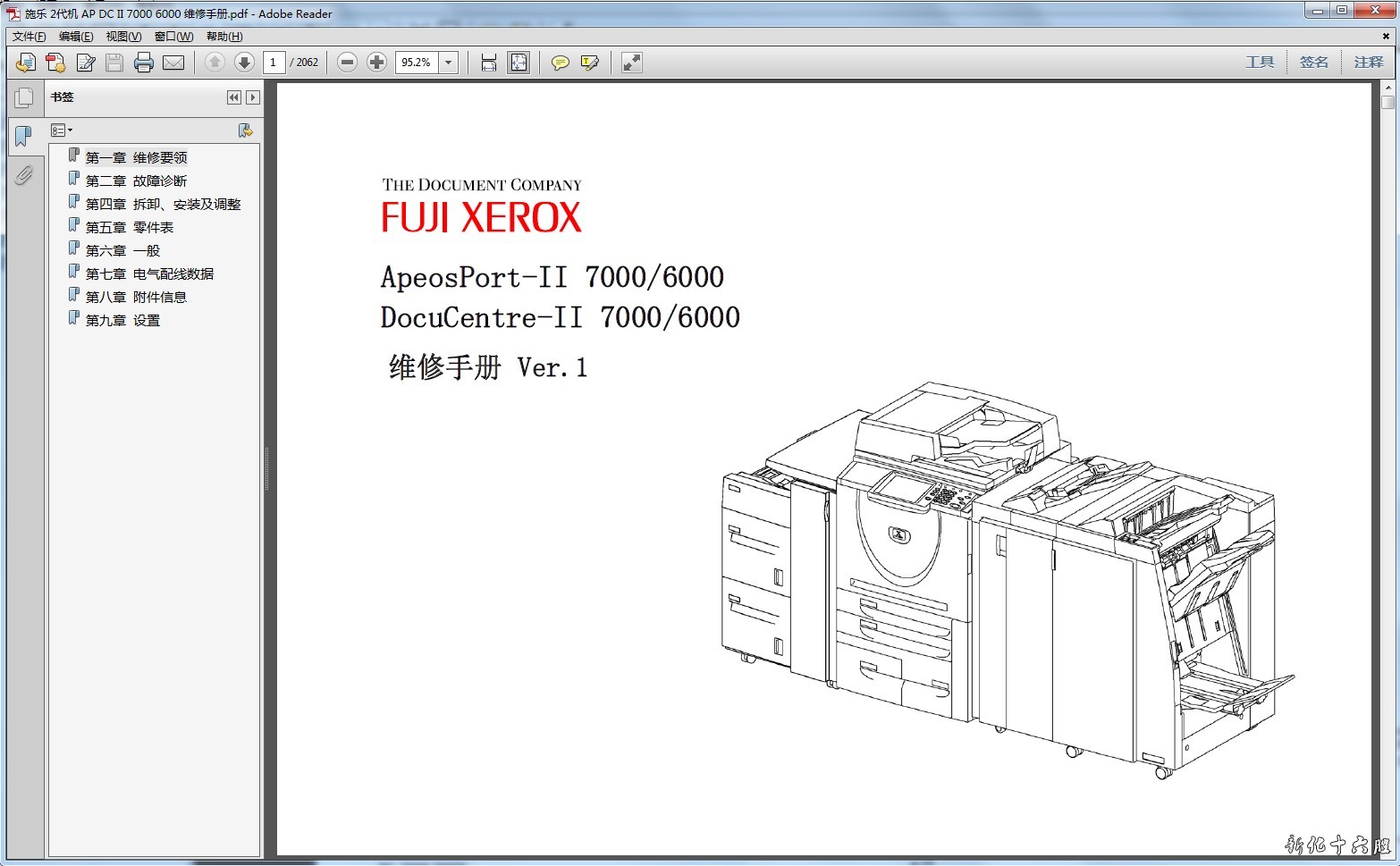Toggle the fit one full page view
This screenshot has height=866, width=1400.
(x=519, y=63)
